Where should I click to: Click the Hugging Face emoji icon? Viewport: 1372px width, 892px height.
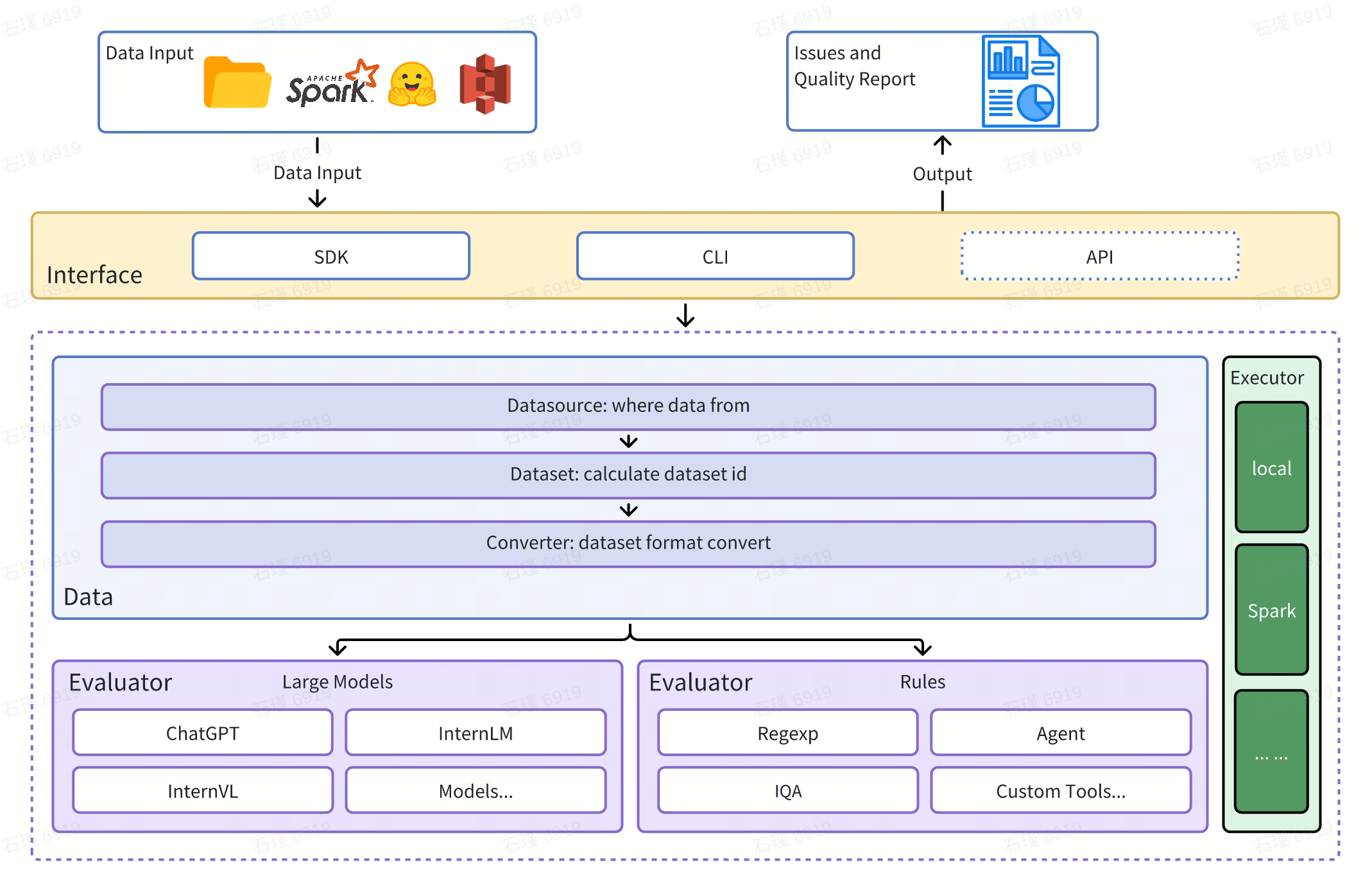pyautogui.click(x=412, y=84)
